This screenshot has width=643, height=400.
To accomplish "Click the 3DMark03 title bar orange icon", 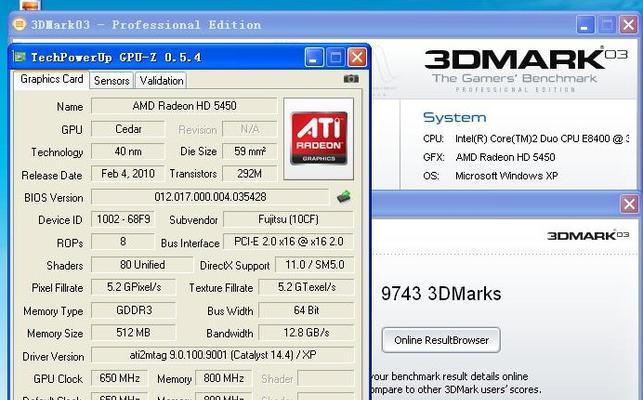I will 19,24.
